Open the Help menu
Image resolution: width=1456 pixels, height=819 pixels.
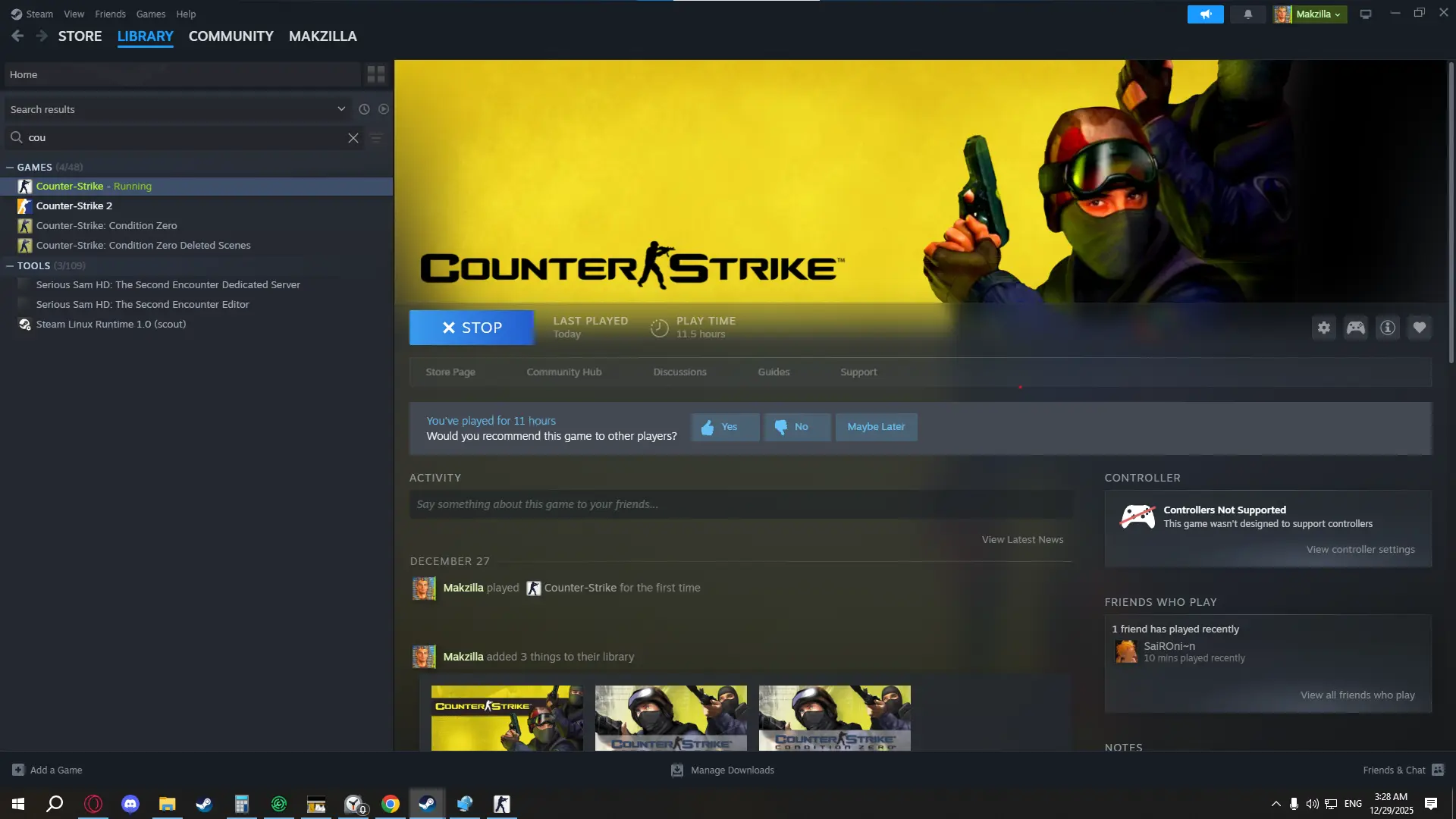(x=186, y=14)
